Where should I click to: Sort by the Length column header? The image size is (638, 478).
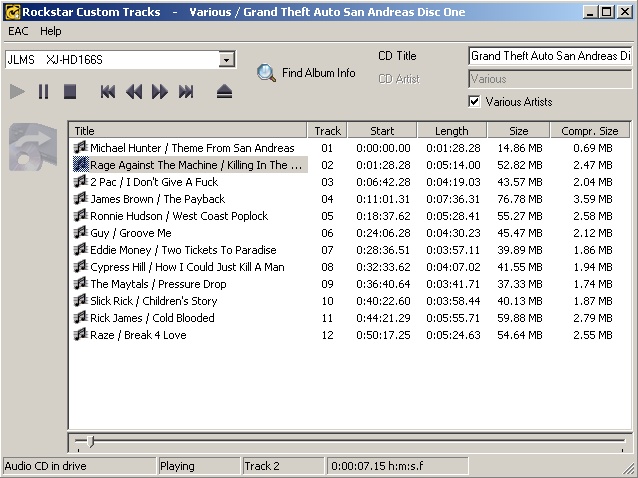(x=452, y=131)
